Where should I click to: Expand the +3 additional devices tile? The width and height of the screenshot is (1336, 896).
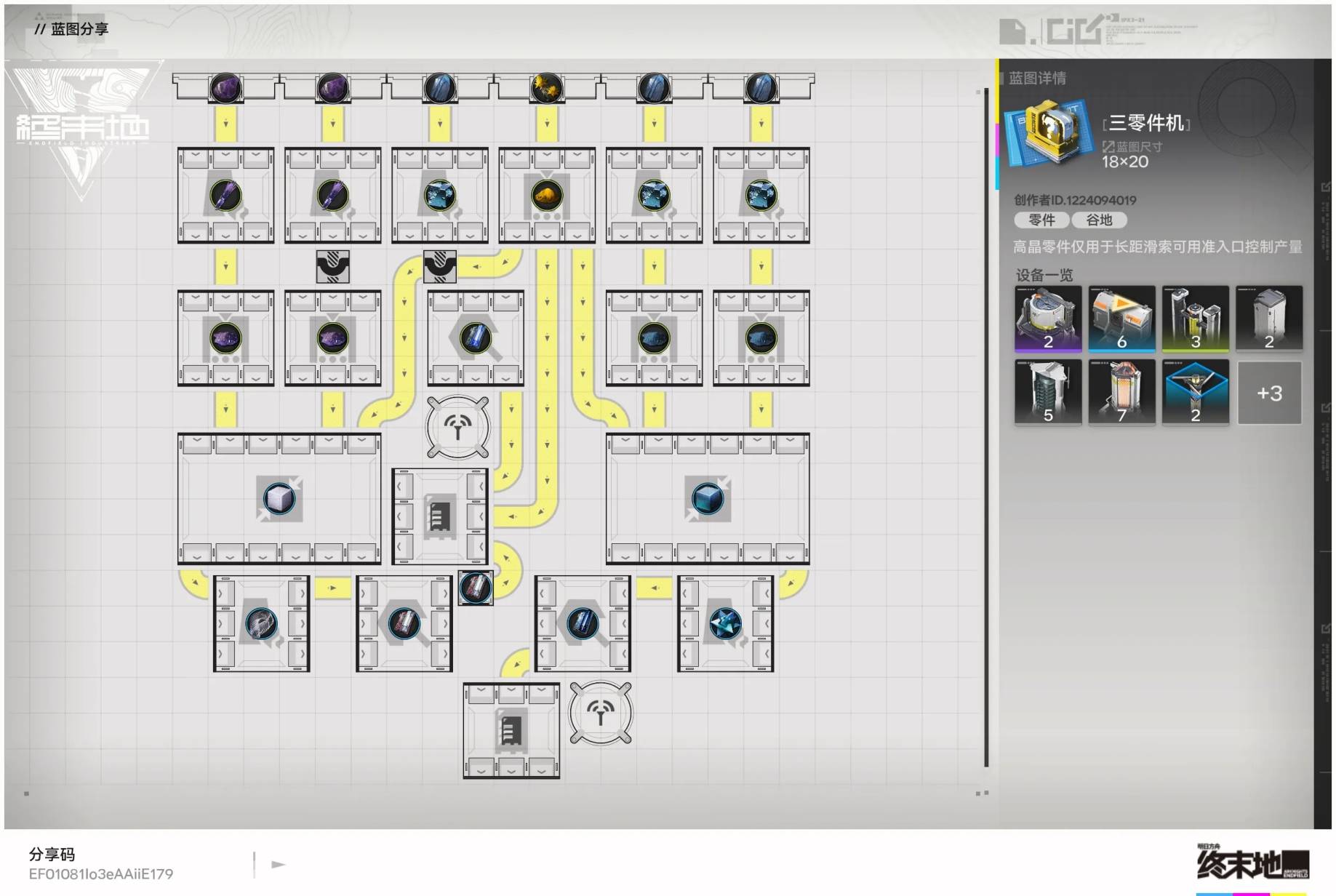click(x=1269, y=393)
